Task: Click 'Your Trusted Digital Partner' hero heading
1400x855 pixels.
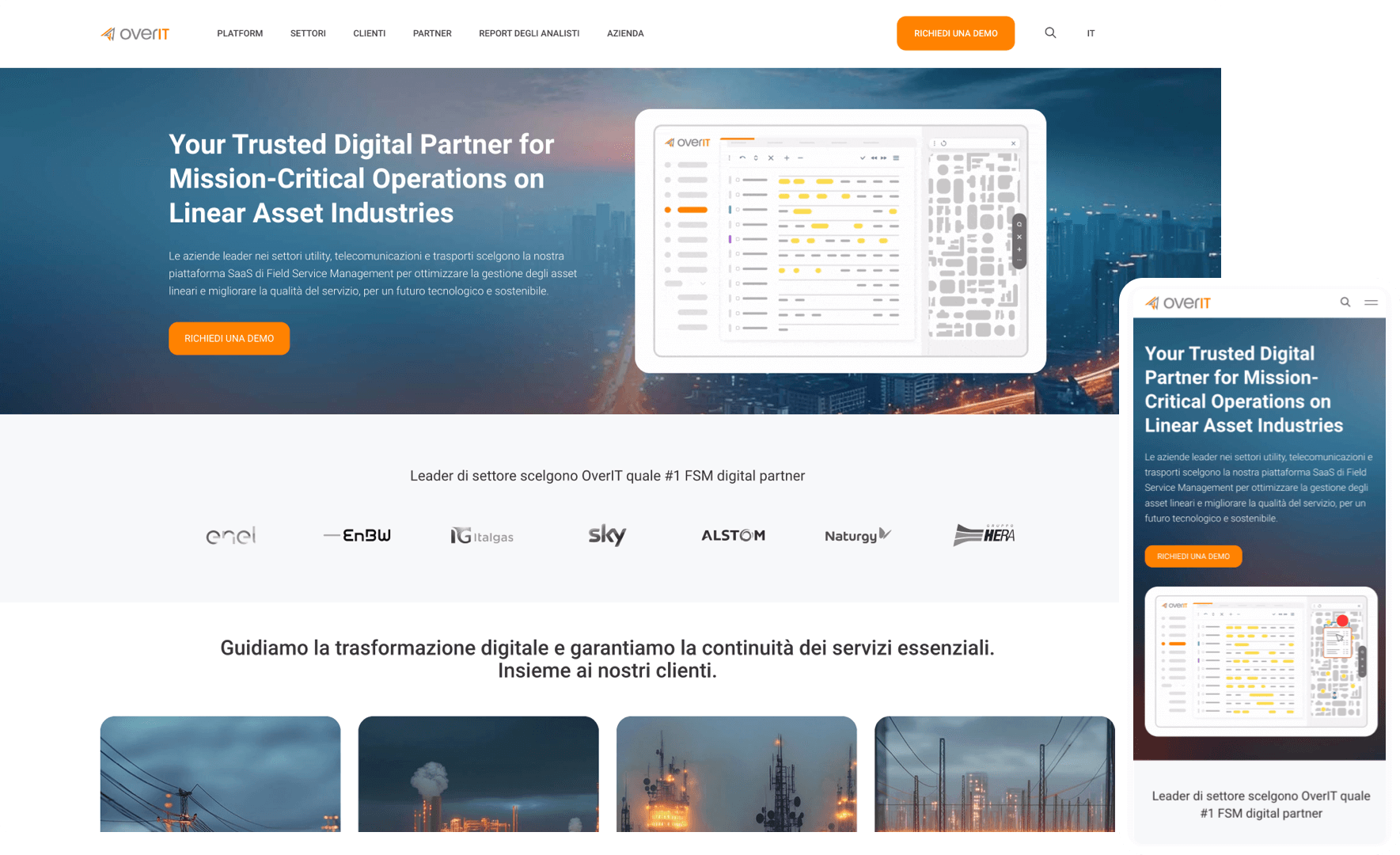Action: click(x=361, y=178)
